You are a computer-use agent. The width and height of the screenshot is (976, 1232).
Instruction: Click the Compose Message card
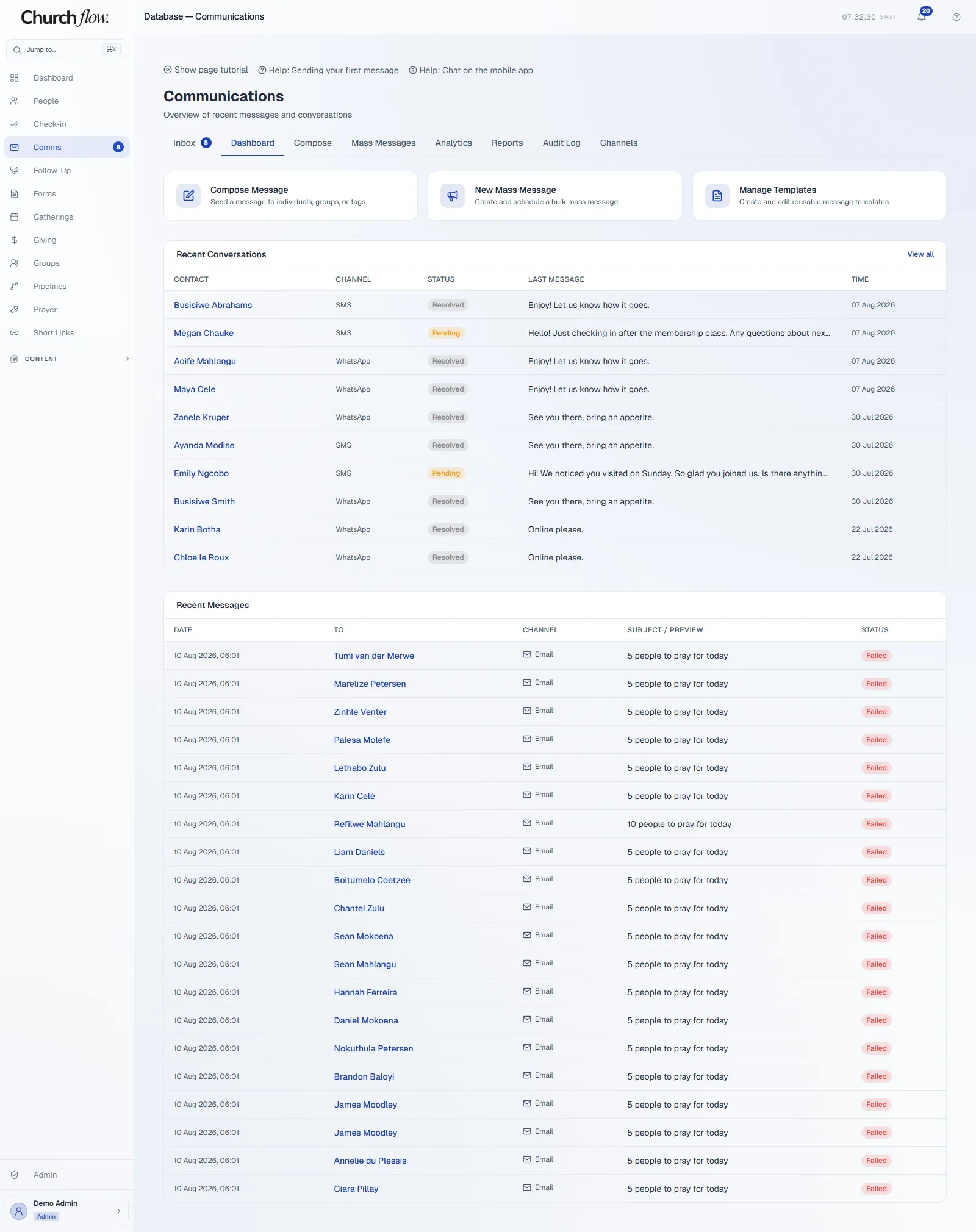click(290, 196)
